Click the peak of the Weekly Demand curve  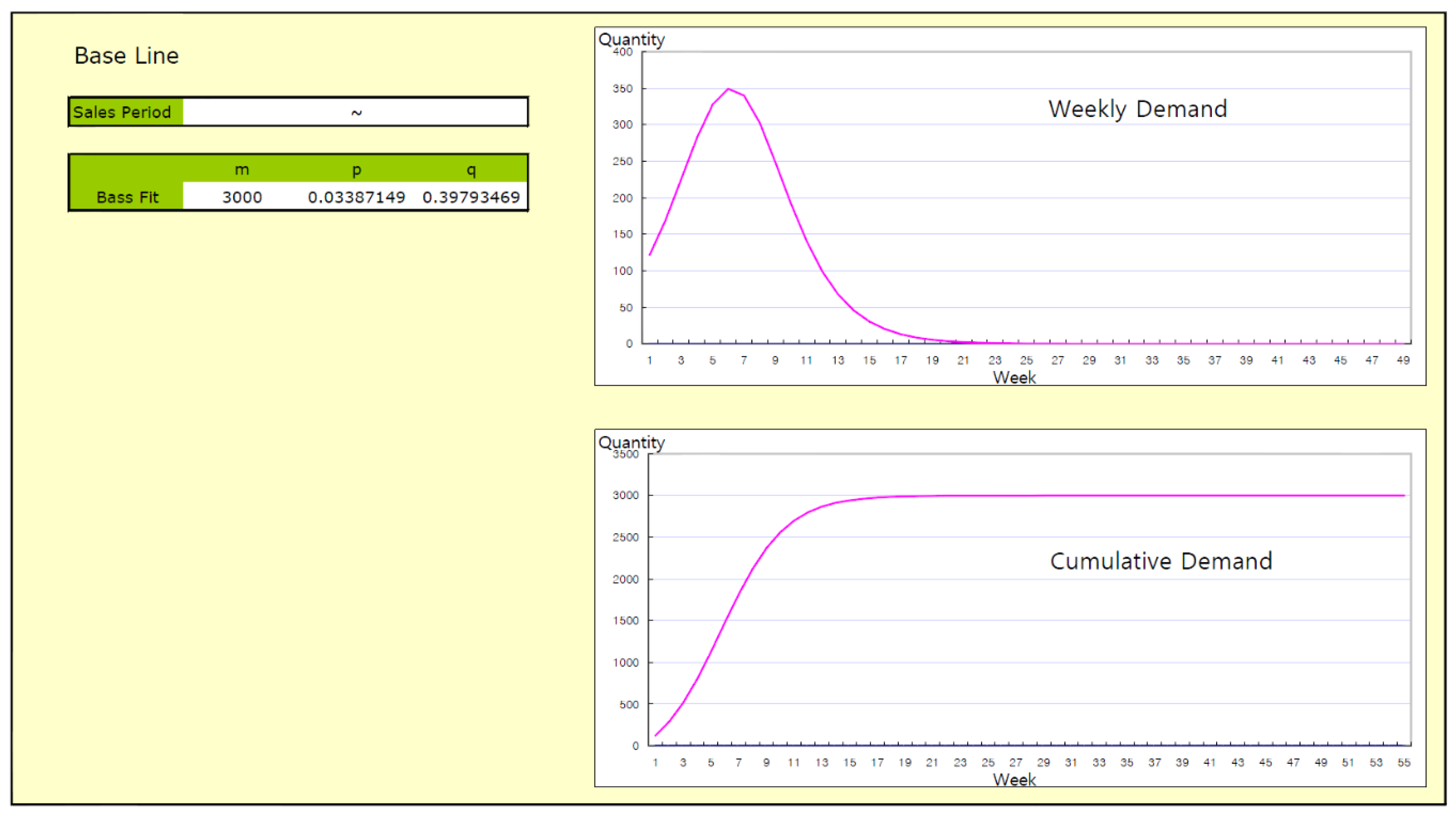(728, 89)
